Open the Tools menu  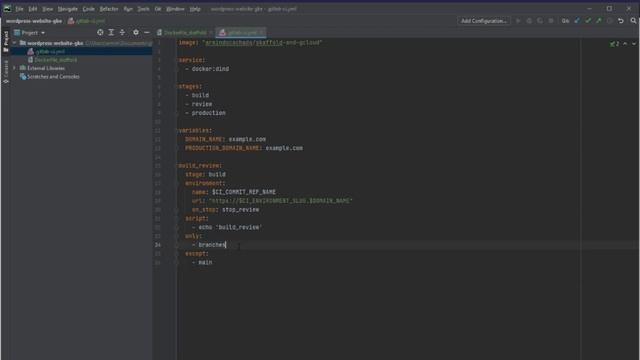[x=143, y=9]
